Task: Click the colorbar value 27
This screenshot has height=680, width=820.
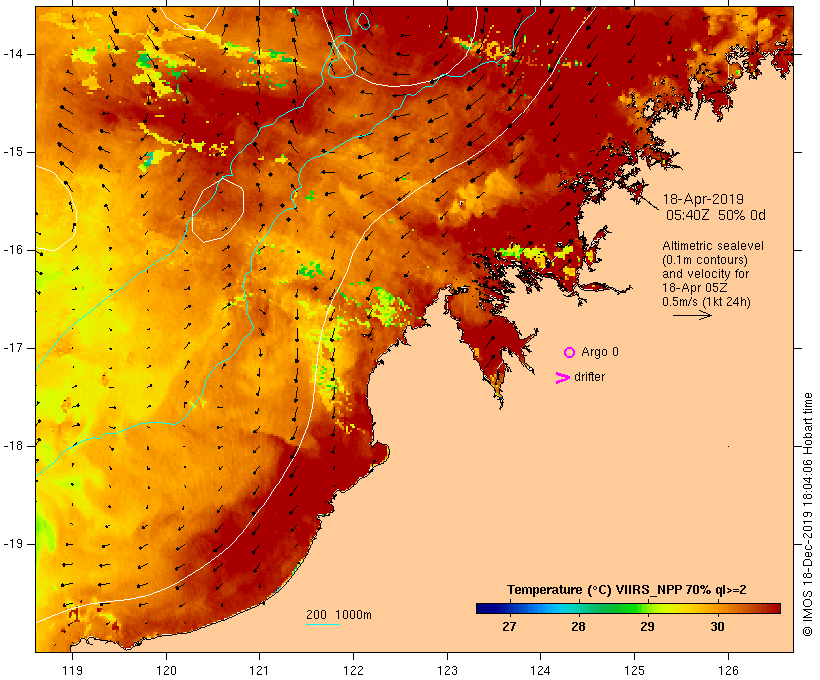Action: tap(509, 627)
